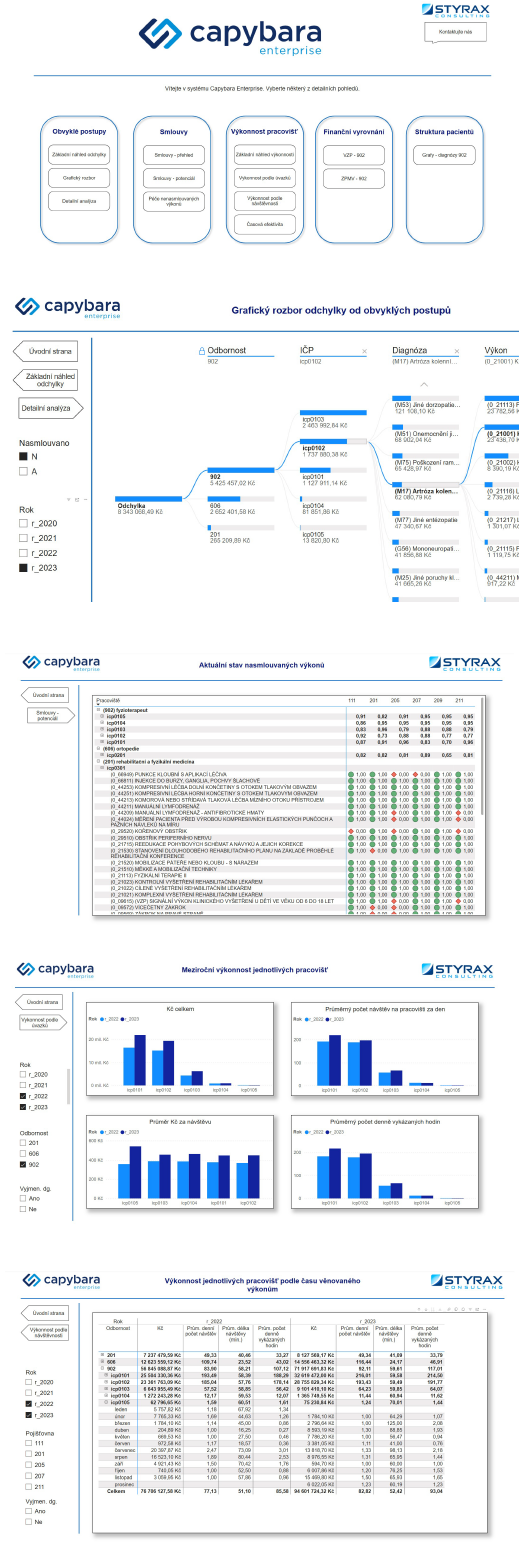Remove the IČP level with its X
Viewport: 519px width, 1543px height.
tap(364, 352)
